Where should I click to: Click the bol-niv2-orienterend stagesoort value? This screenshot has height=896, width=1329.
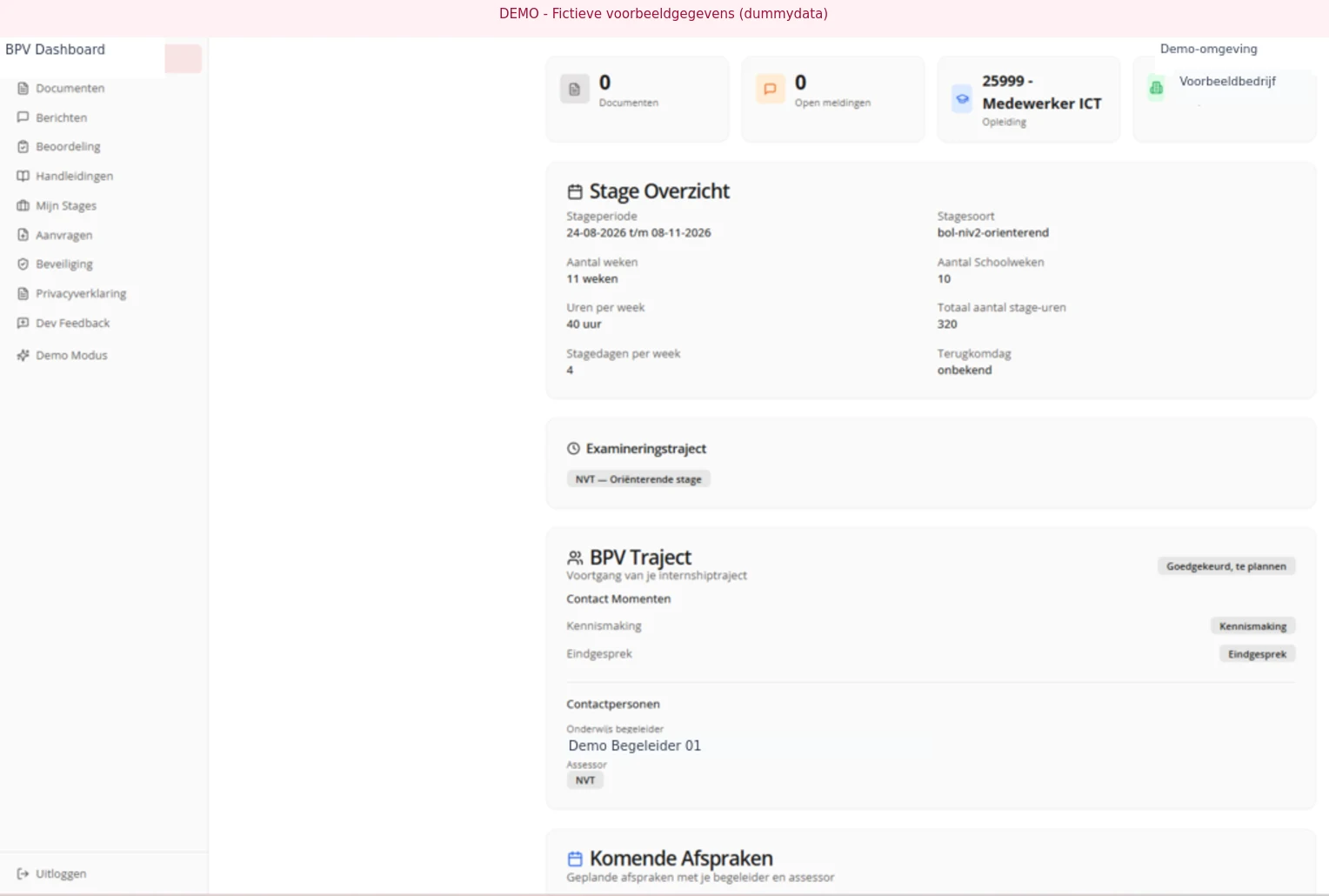992,233
